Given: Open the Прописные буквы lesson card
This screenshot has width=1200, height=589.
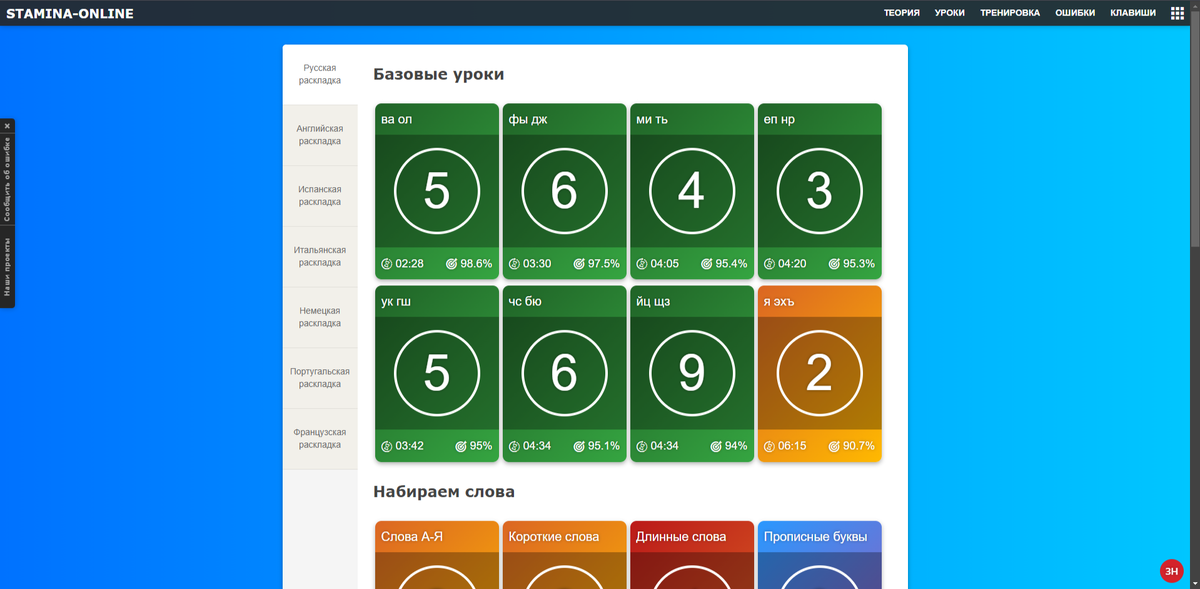Looking at the screenshot, I should [x=819, y=555].
